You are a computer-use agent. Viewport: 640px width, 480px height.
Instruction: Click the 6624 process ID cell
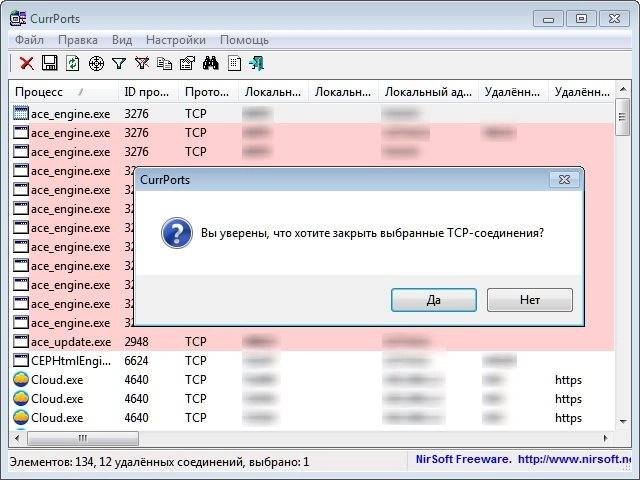pyautogui.click(x=136, y=361)
